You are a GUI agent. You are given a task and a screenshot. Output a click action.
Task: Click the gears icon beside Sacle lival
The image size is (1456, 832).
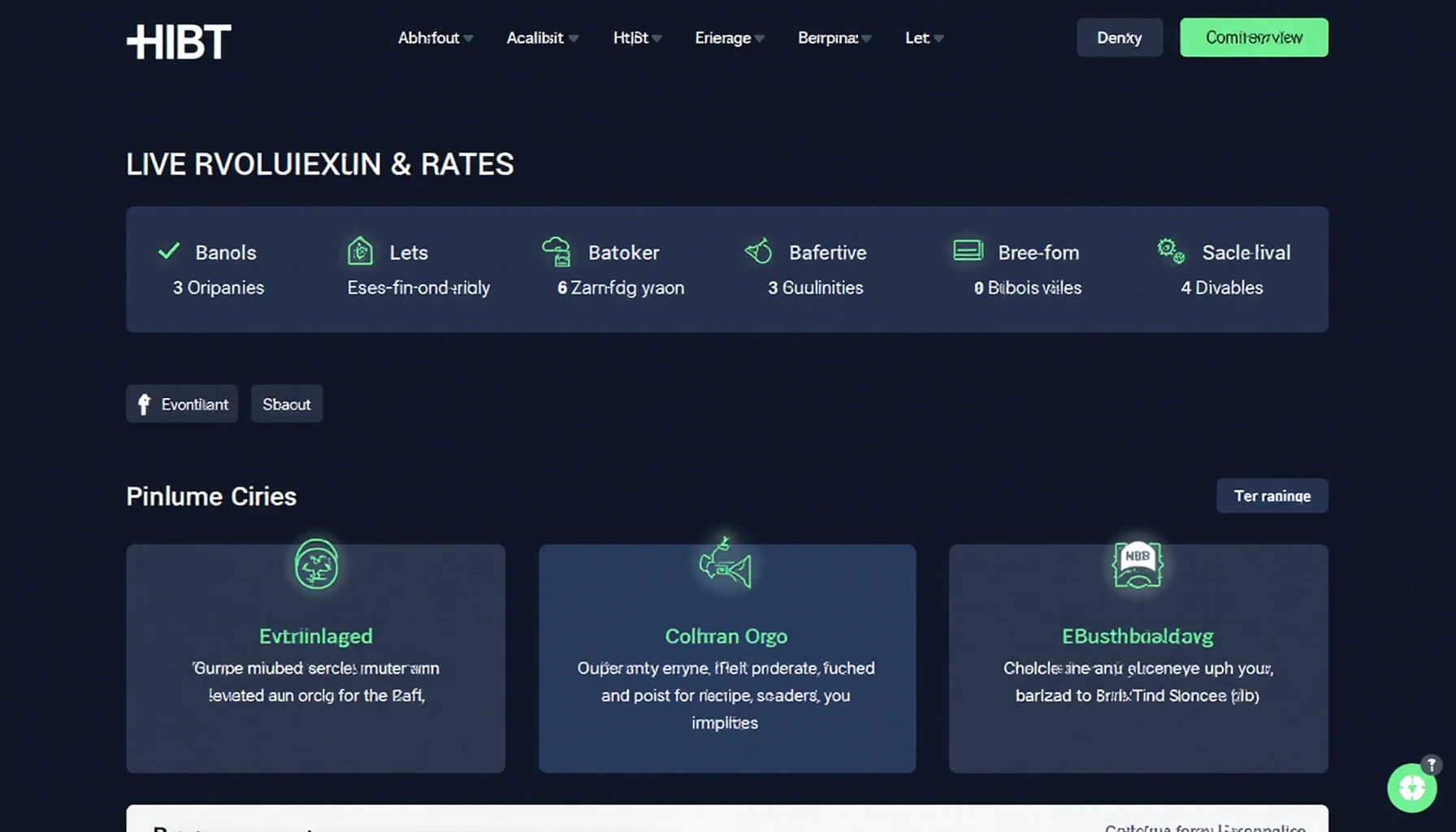(1170, 251)
